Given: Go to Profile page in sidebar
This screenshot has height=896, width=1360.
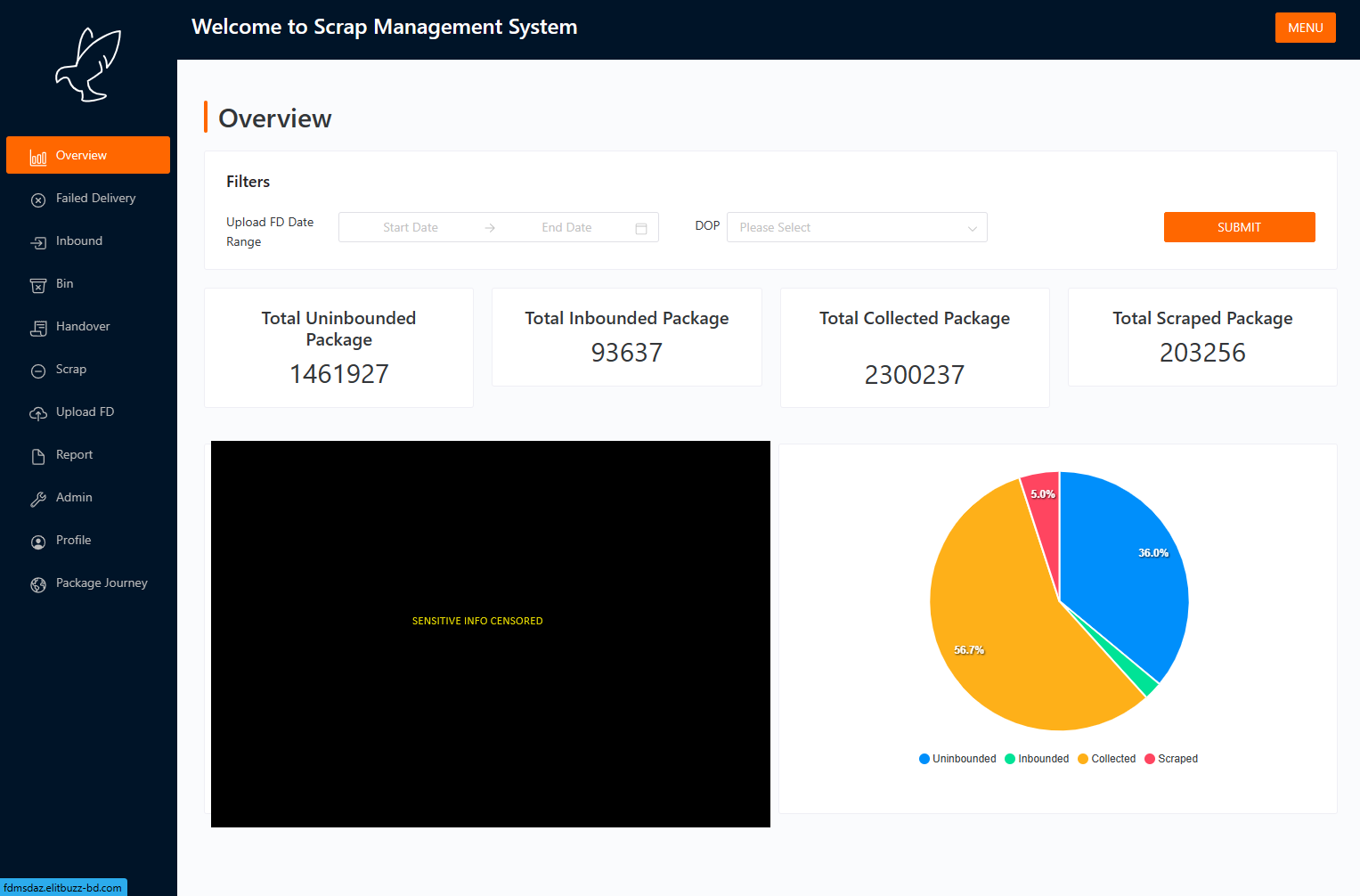Looking at the screenshot, I should tap(73, 541).
